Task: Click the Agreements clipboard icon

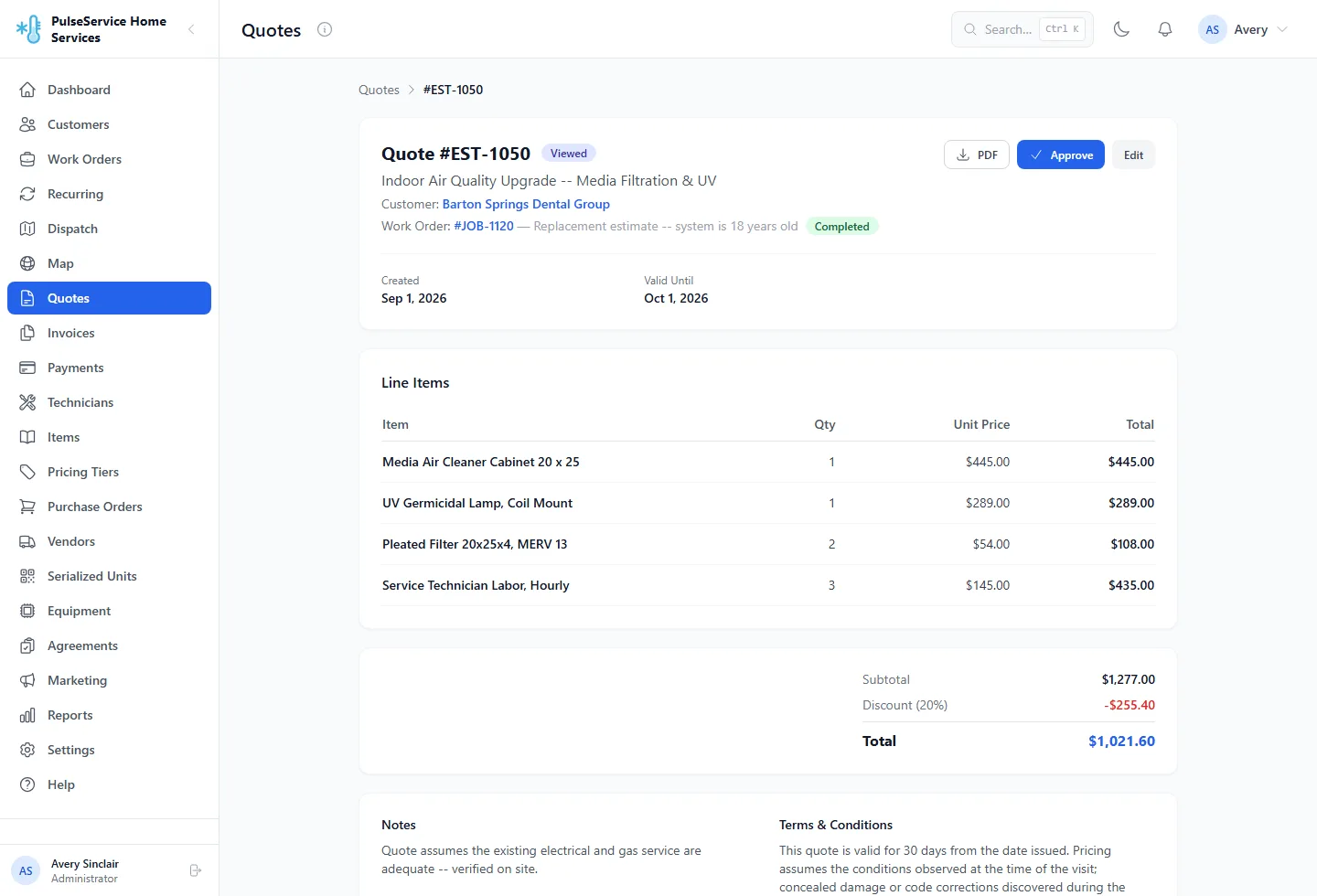Action: [x=27, y=645]
